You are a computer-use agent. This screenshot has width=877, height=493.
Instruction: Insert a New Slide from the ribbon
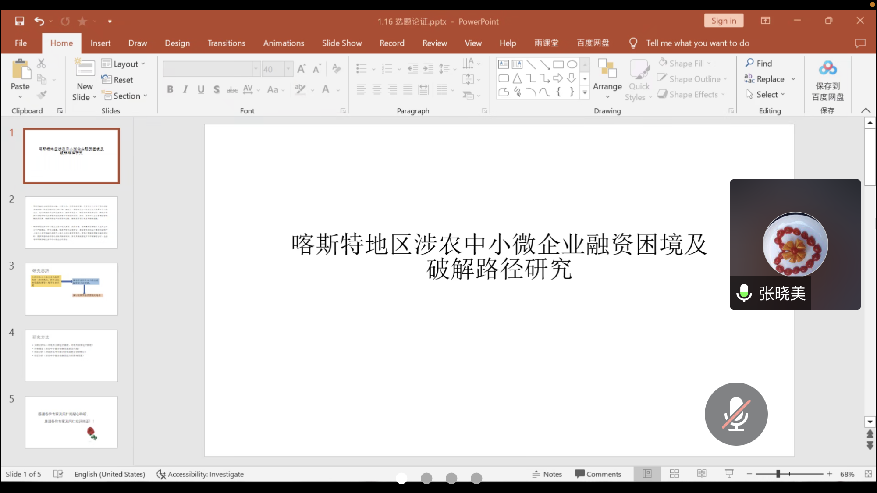click(x=84, y=79)
